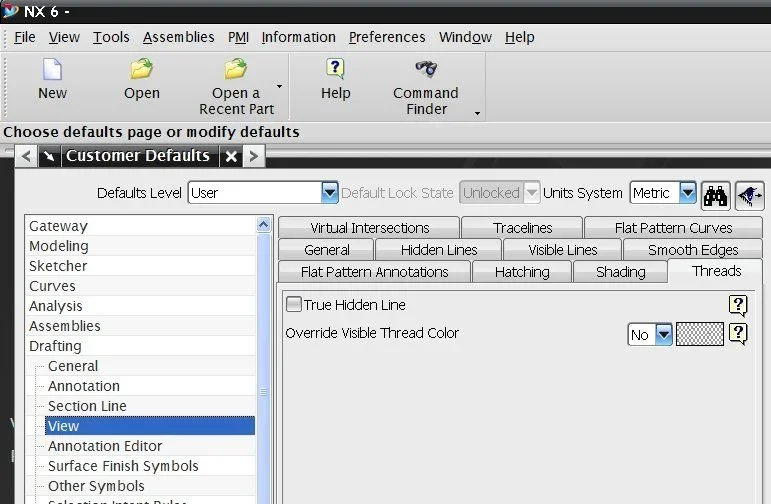The width and height of the screenshot is (771, 504).
Task: Open the Tools menu
Action: point(111,37)
